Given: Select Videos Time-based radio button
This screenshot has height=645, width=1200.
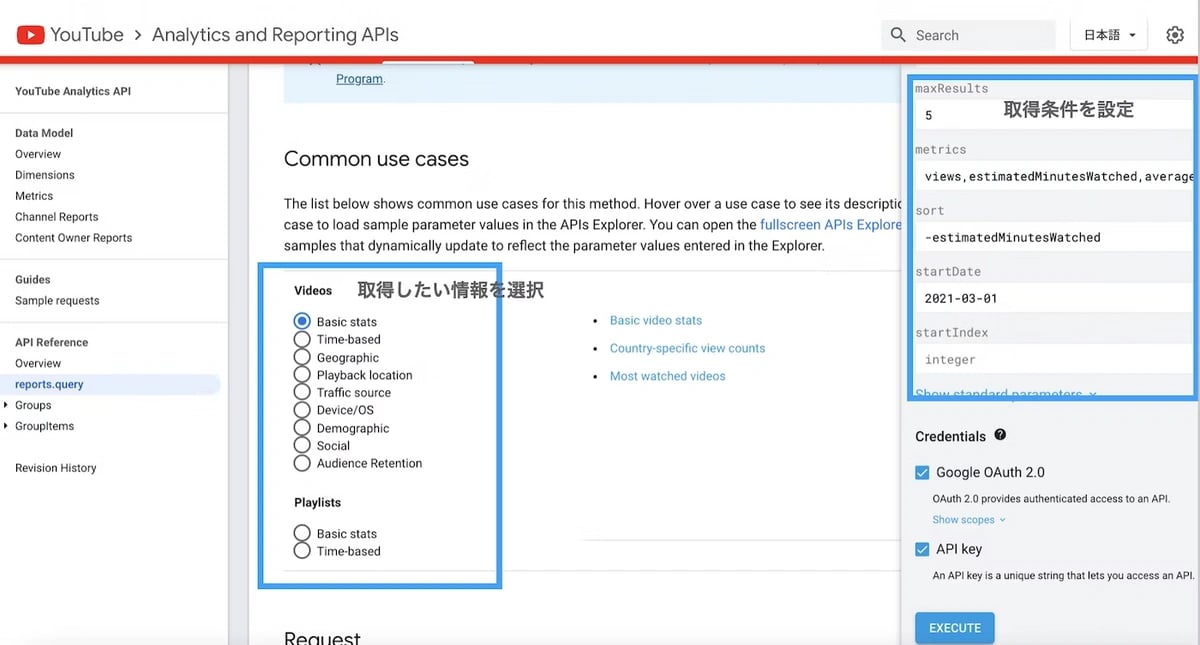Looking at the screenshot, I should (x=302, y=339).
